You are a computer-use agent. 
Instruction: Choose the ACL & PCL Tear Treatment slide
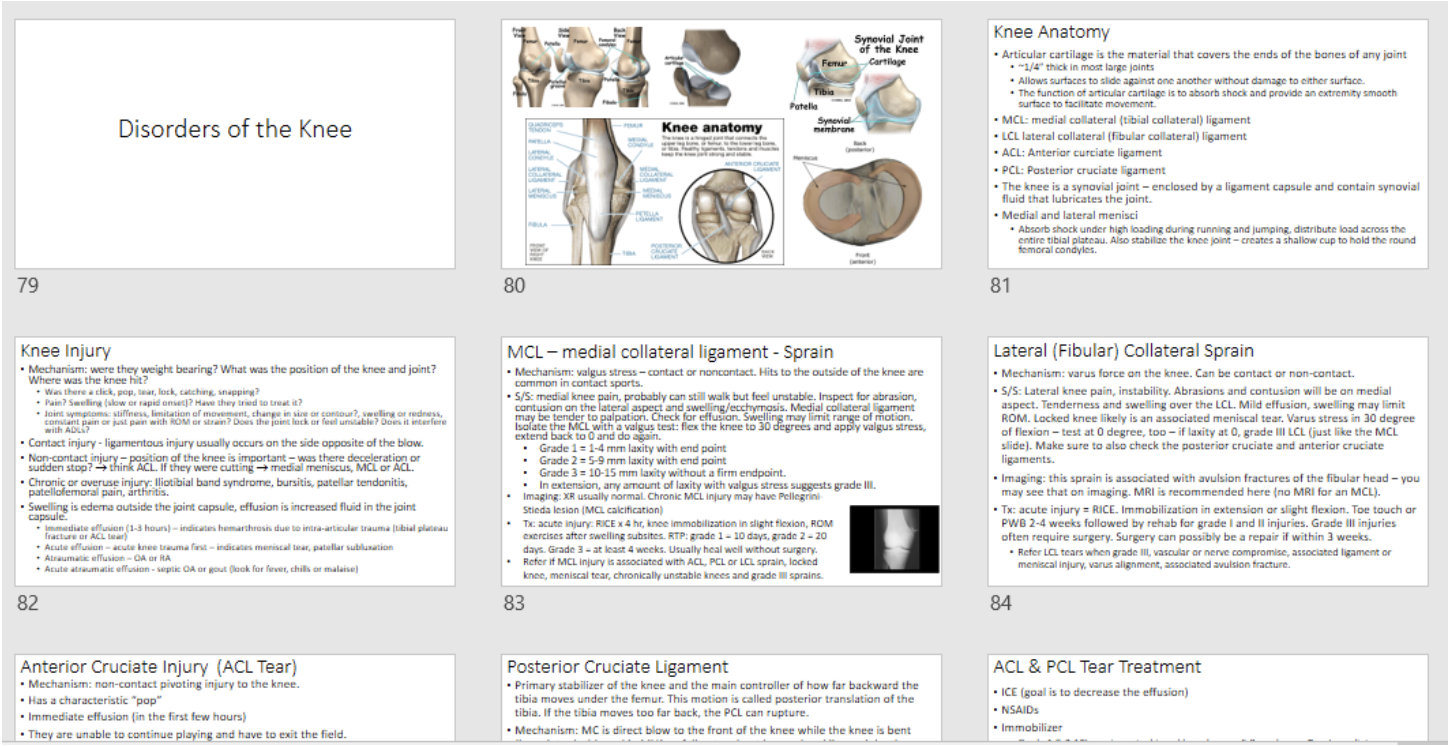coord(1207,698)
